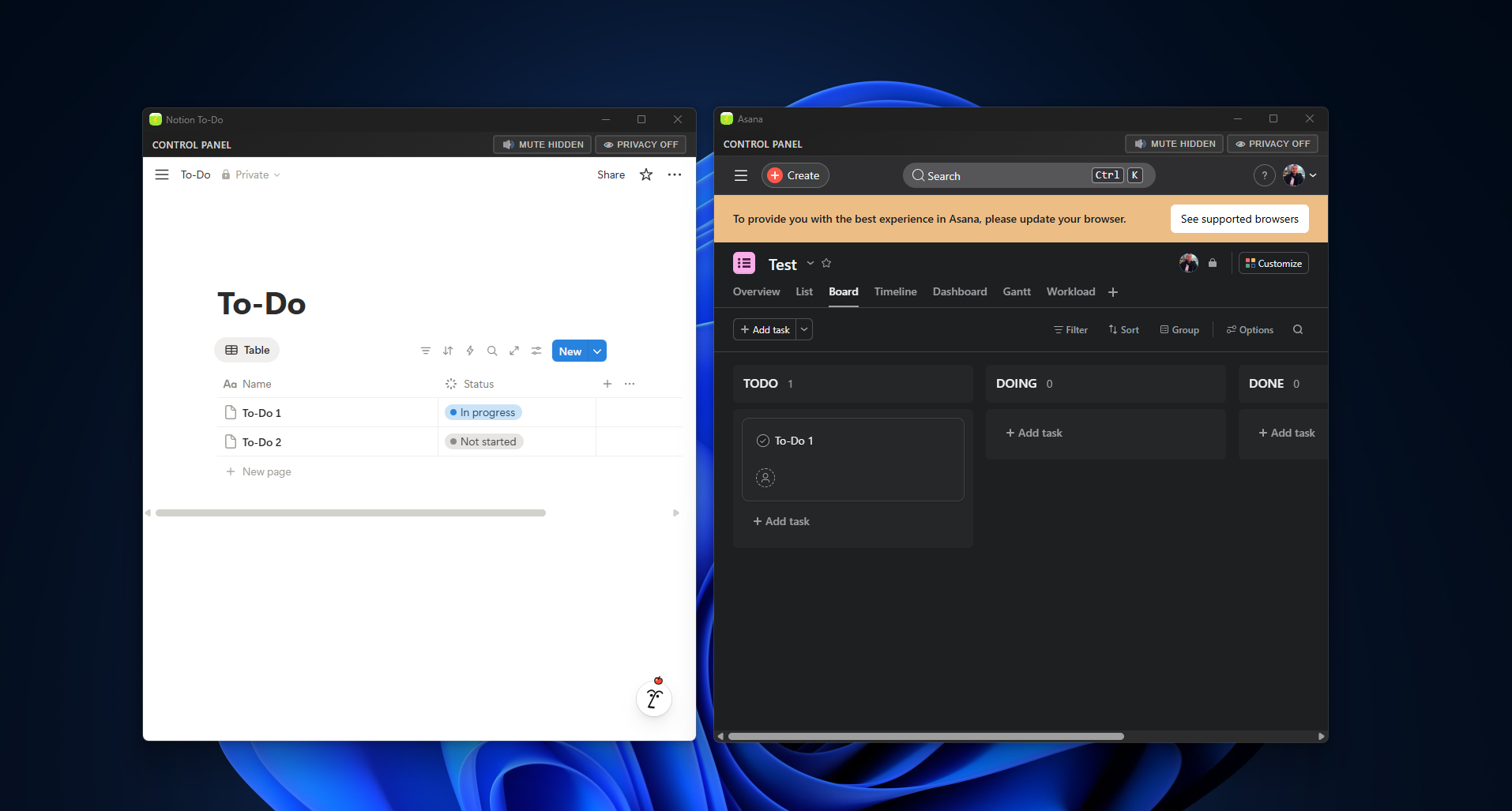The width and height of the screenshot is (1512, 811).
Task: Select the lightning automation icon in Notion
Action: tap(470, 351)
